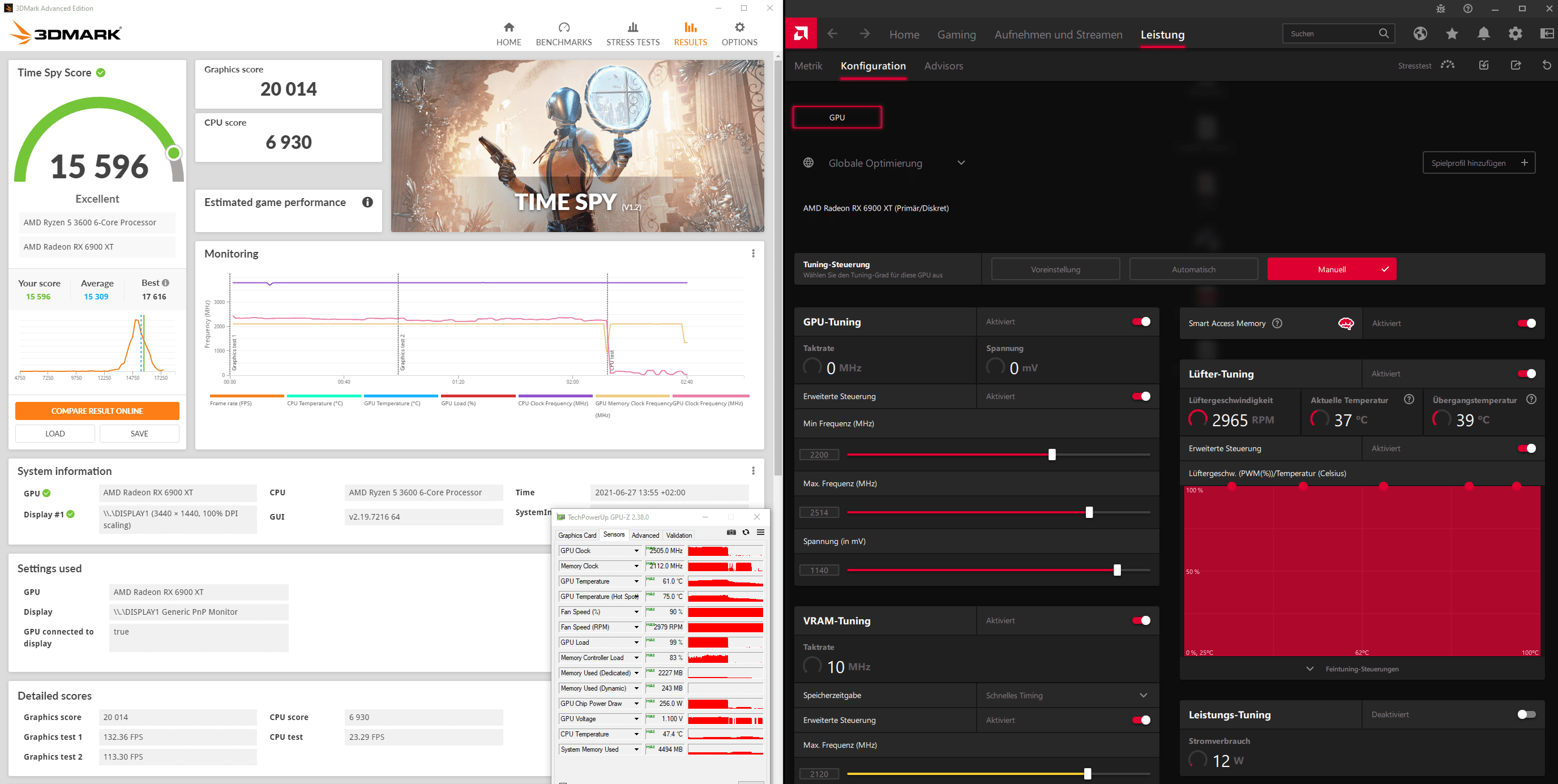Open Aufnehmen und Streamen tab

click(1059, 35)
